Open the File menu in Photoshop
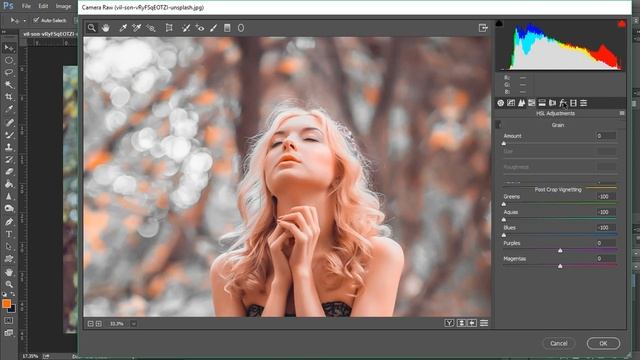 pyautogui.click(x=26, y=6)
